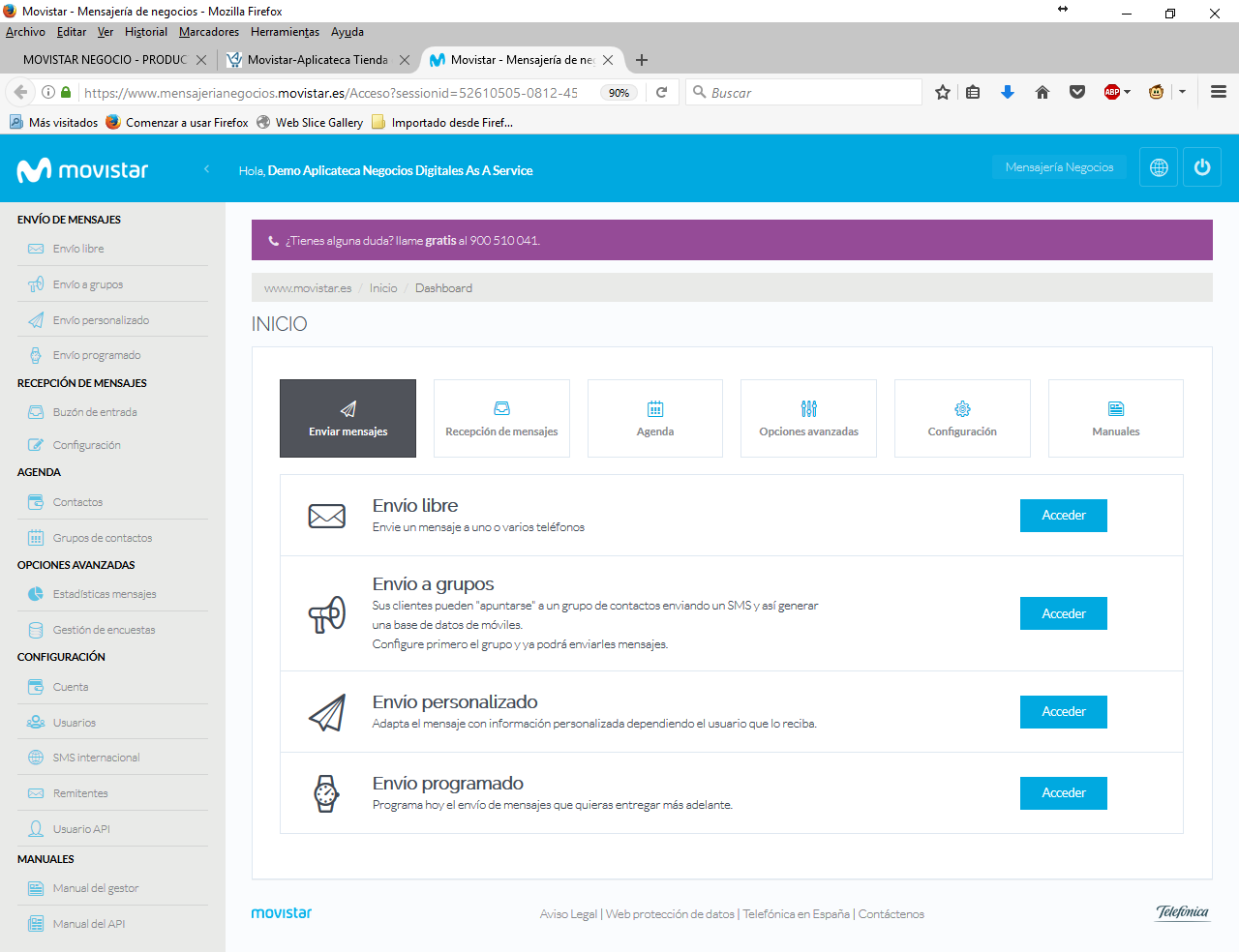Select the Enviar mensajes tile

pyautogui.click(x=348, y=418)
